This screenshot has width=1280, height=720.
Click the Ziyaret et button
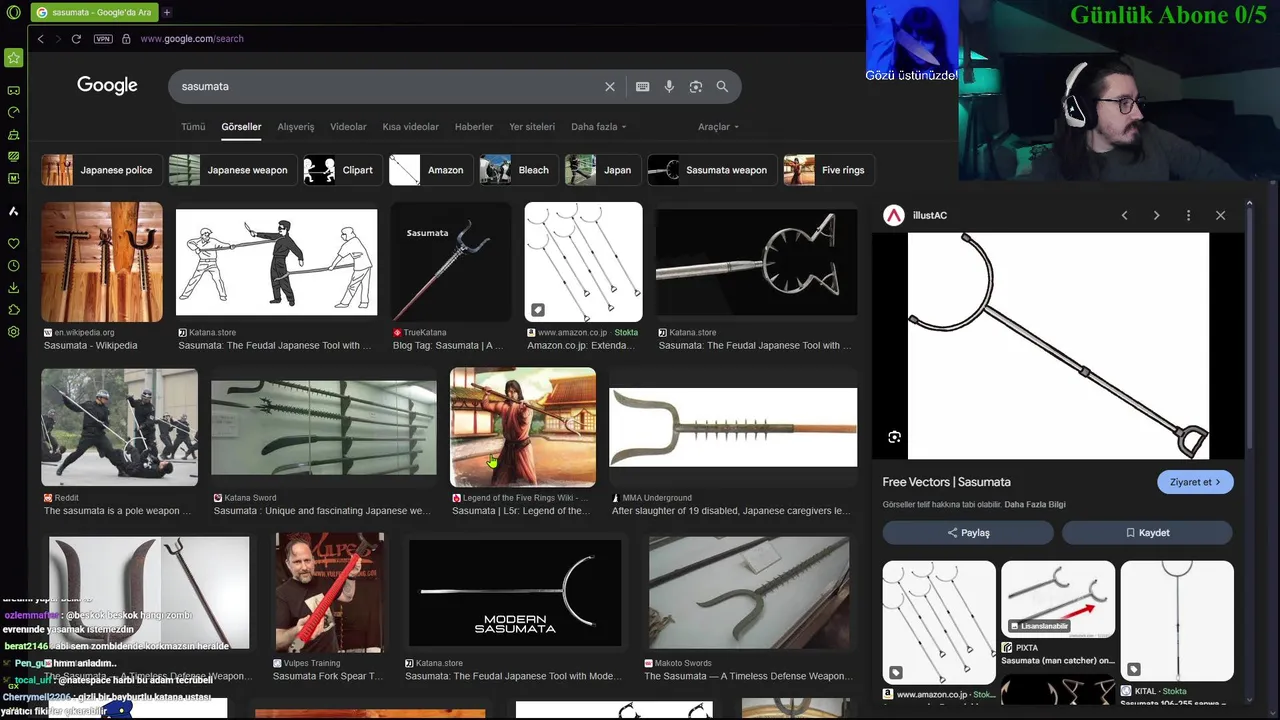click(x=1195, y=482)
